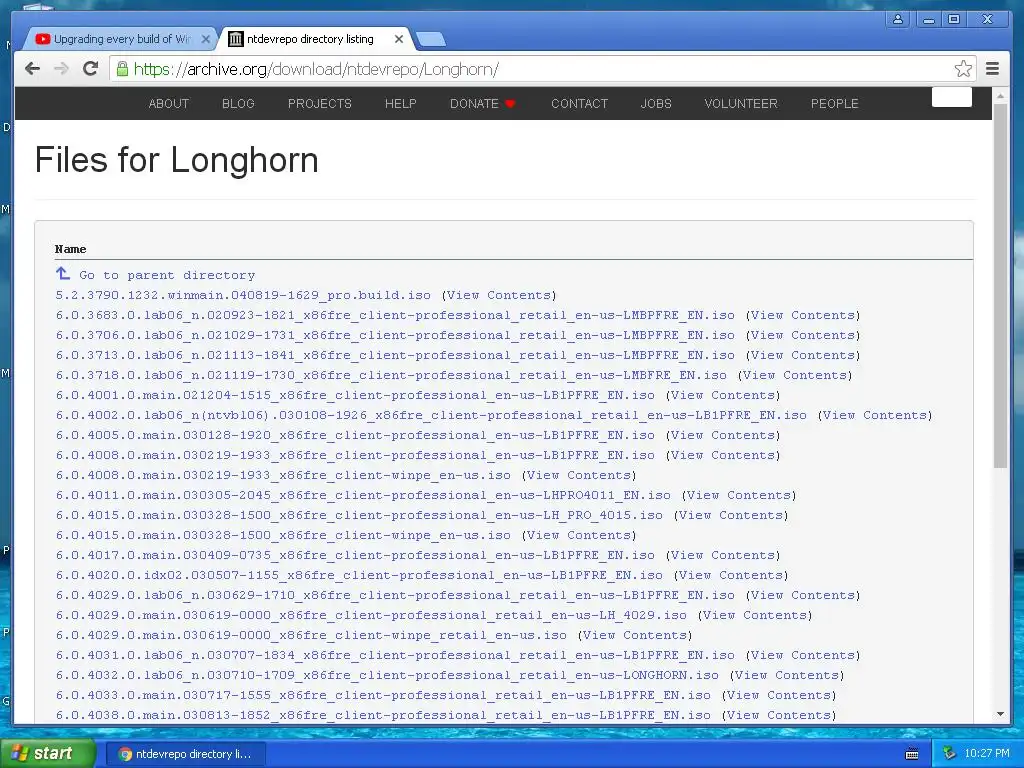The width and height of the screenshot is (1024, 768).
Task: Download 6.0.4008.0 client-professional iso
Action: click(x=355, y=455)
